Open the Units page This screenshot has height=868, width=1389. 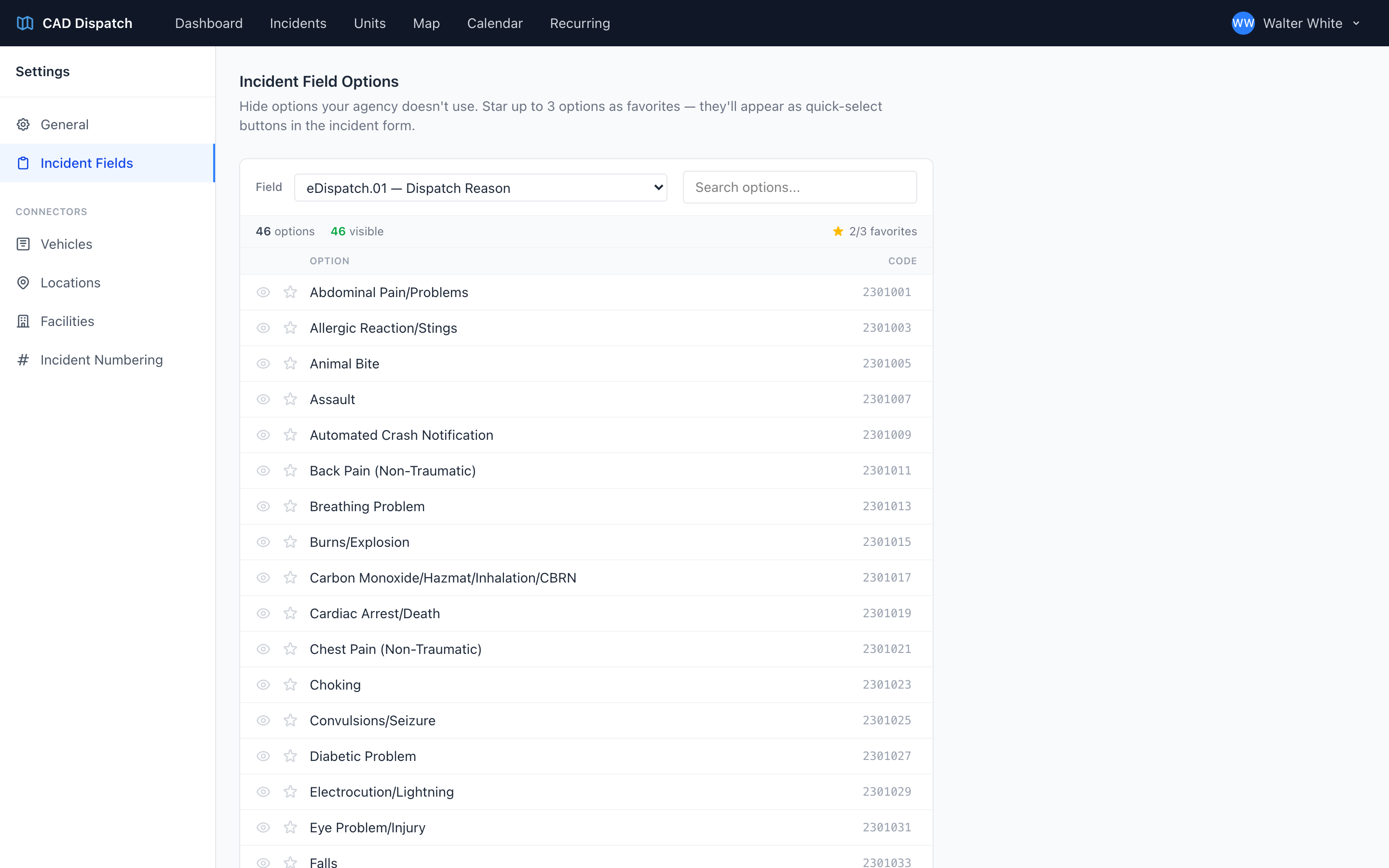[x=369, y=23]
